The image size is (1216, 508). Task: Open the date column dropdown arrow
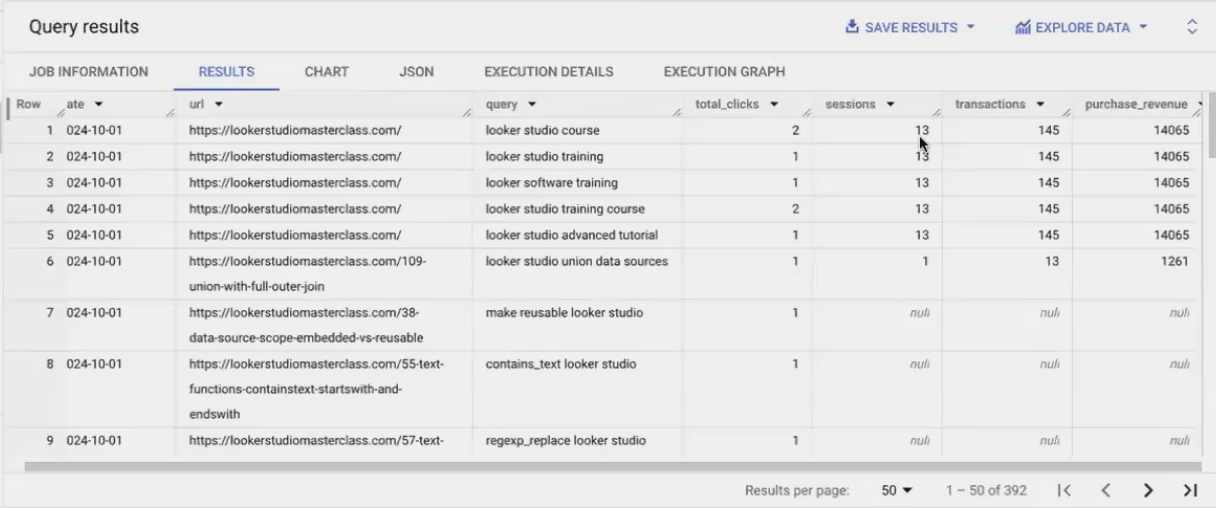(99, 104)
